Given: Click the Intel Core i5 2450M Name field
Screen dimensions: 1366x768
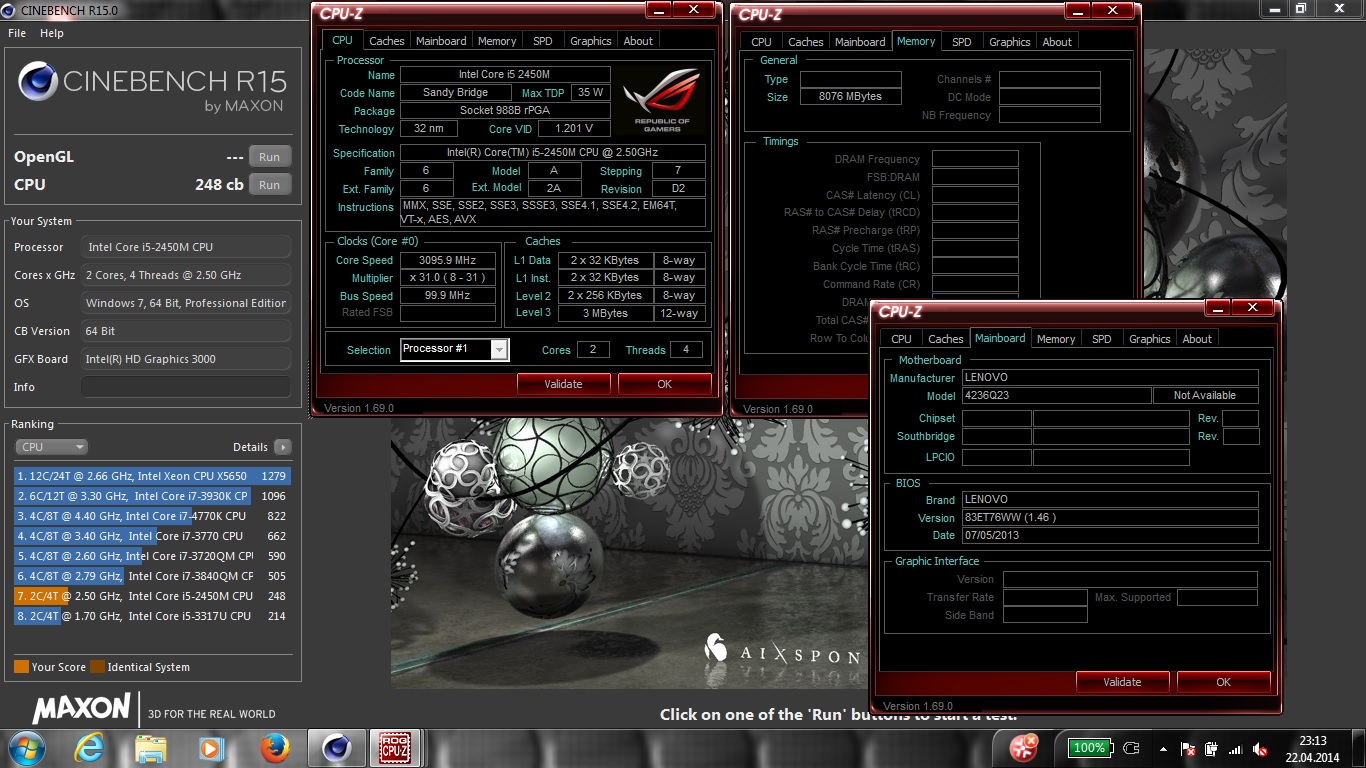Looking at the screenshot, I should click(x=505, y=75).
